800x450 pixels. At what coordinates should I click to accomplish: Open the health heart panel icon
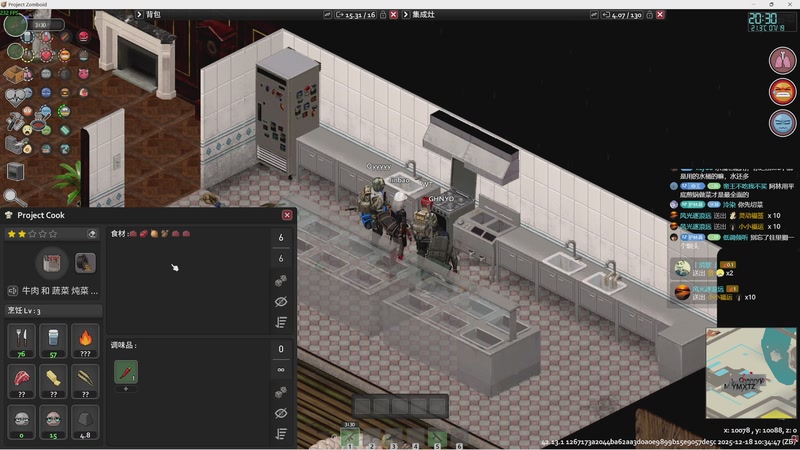click(x=15, y=96)
